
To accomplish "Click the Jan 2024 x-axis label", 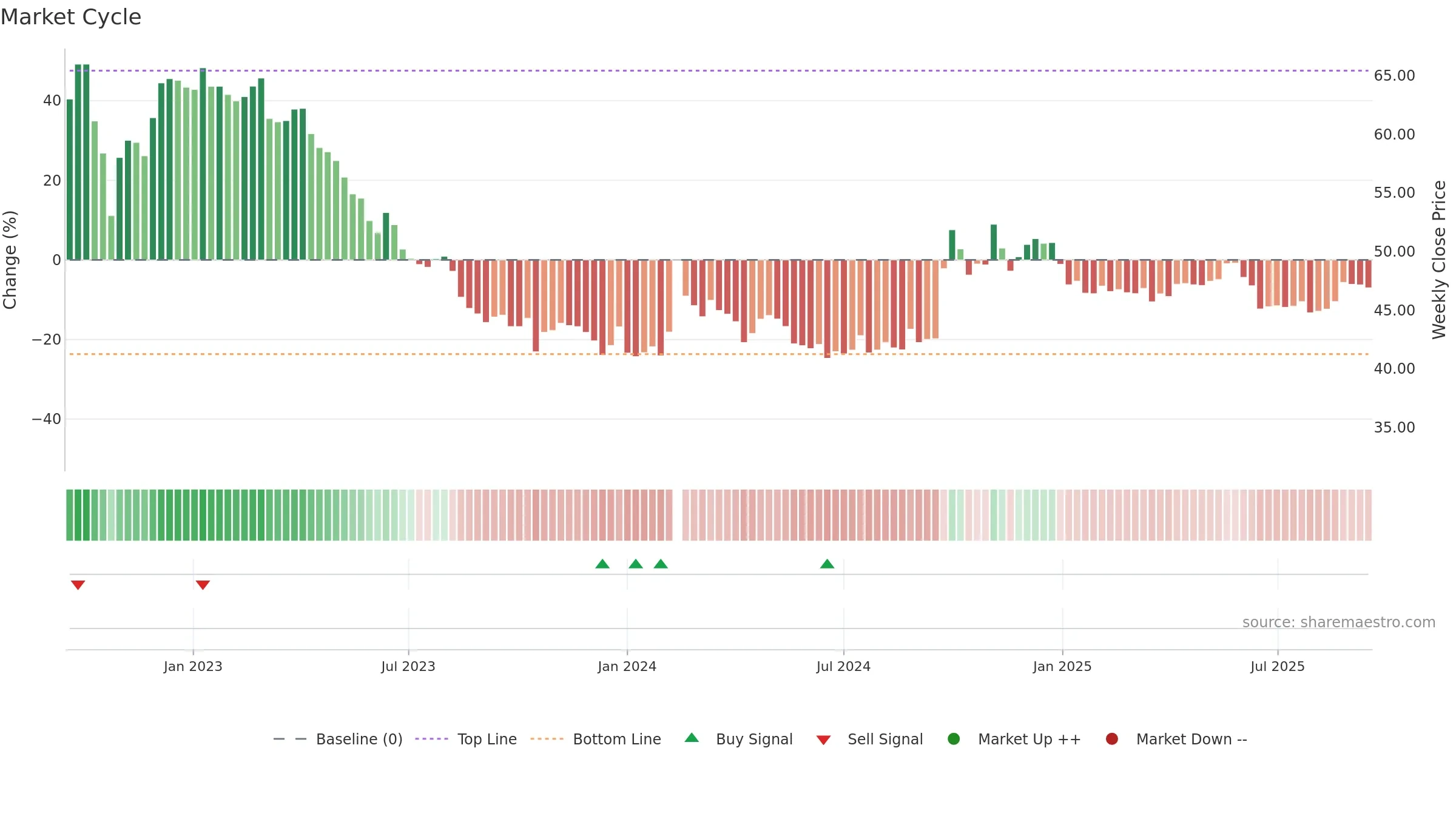I will pos(627,667).
